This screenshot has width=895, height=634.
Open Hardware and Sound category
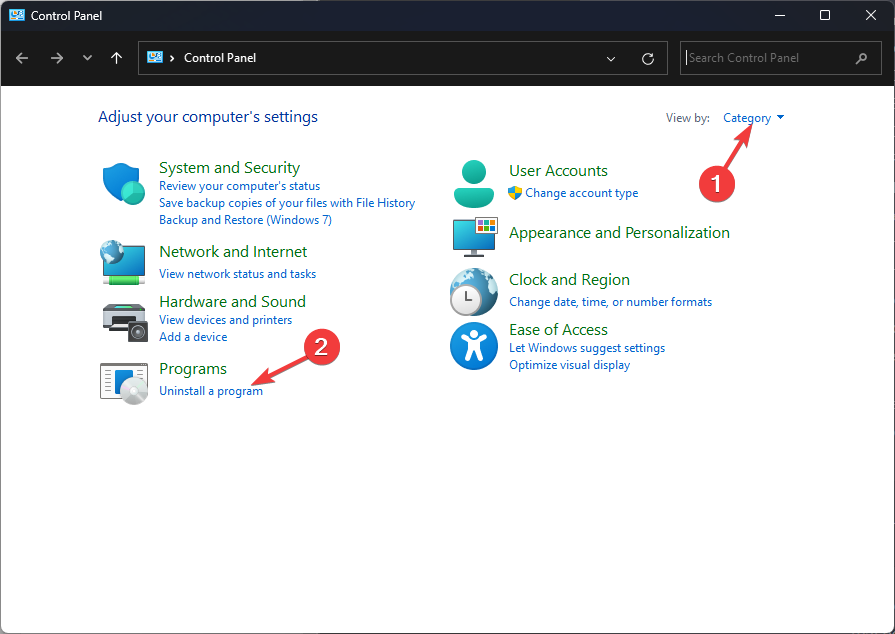coord(232,301)
